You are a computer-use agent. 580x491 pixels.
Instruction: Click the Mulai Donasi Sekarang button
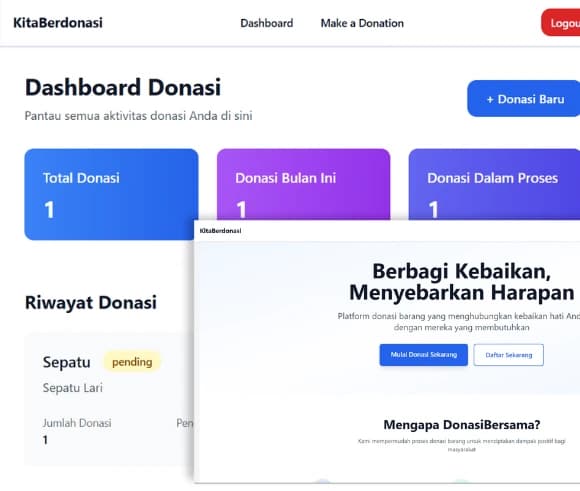coord(424,355)
